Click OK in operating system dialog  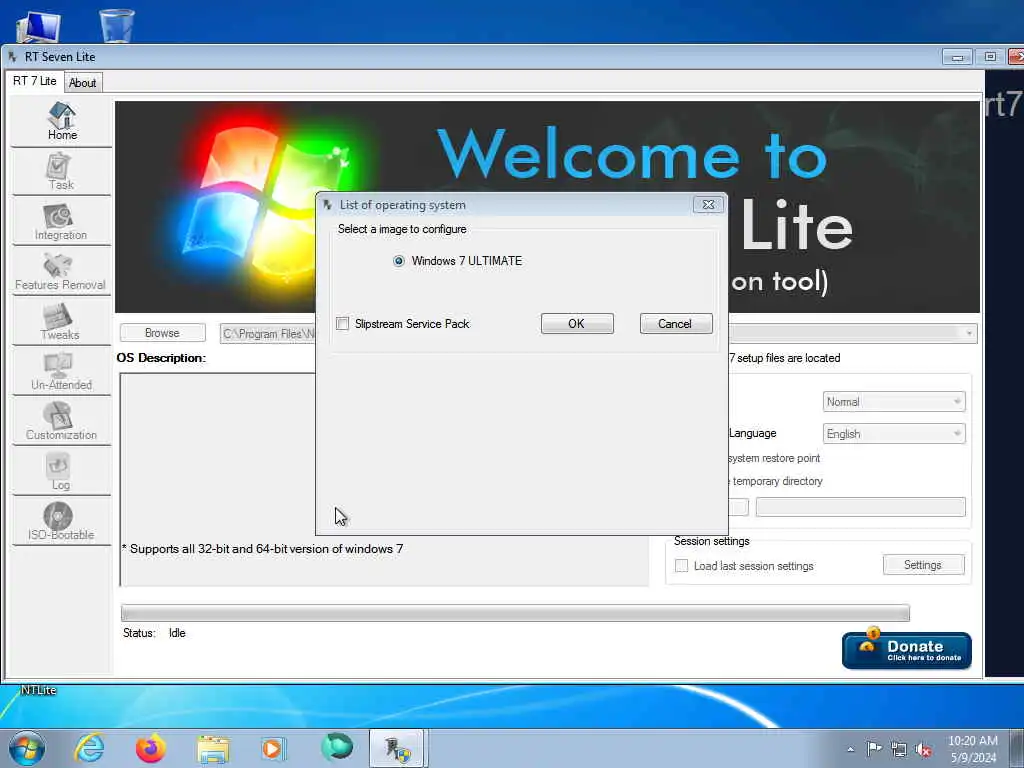(577, 324)
